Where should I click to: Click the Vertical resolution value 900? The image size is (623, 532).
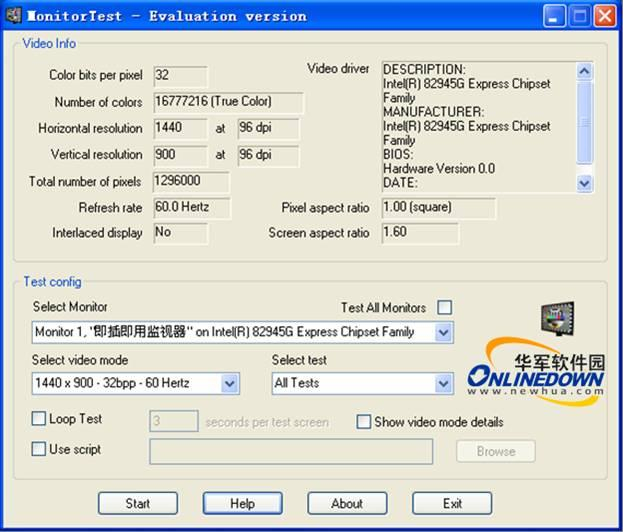180,155
